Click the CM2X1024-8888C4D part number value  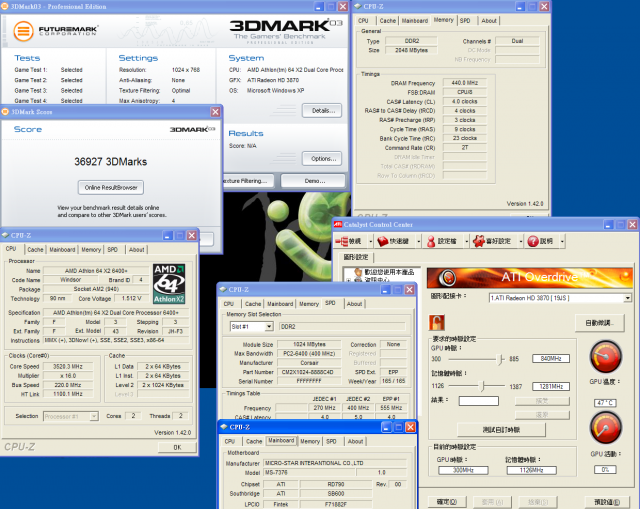309,372
